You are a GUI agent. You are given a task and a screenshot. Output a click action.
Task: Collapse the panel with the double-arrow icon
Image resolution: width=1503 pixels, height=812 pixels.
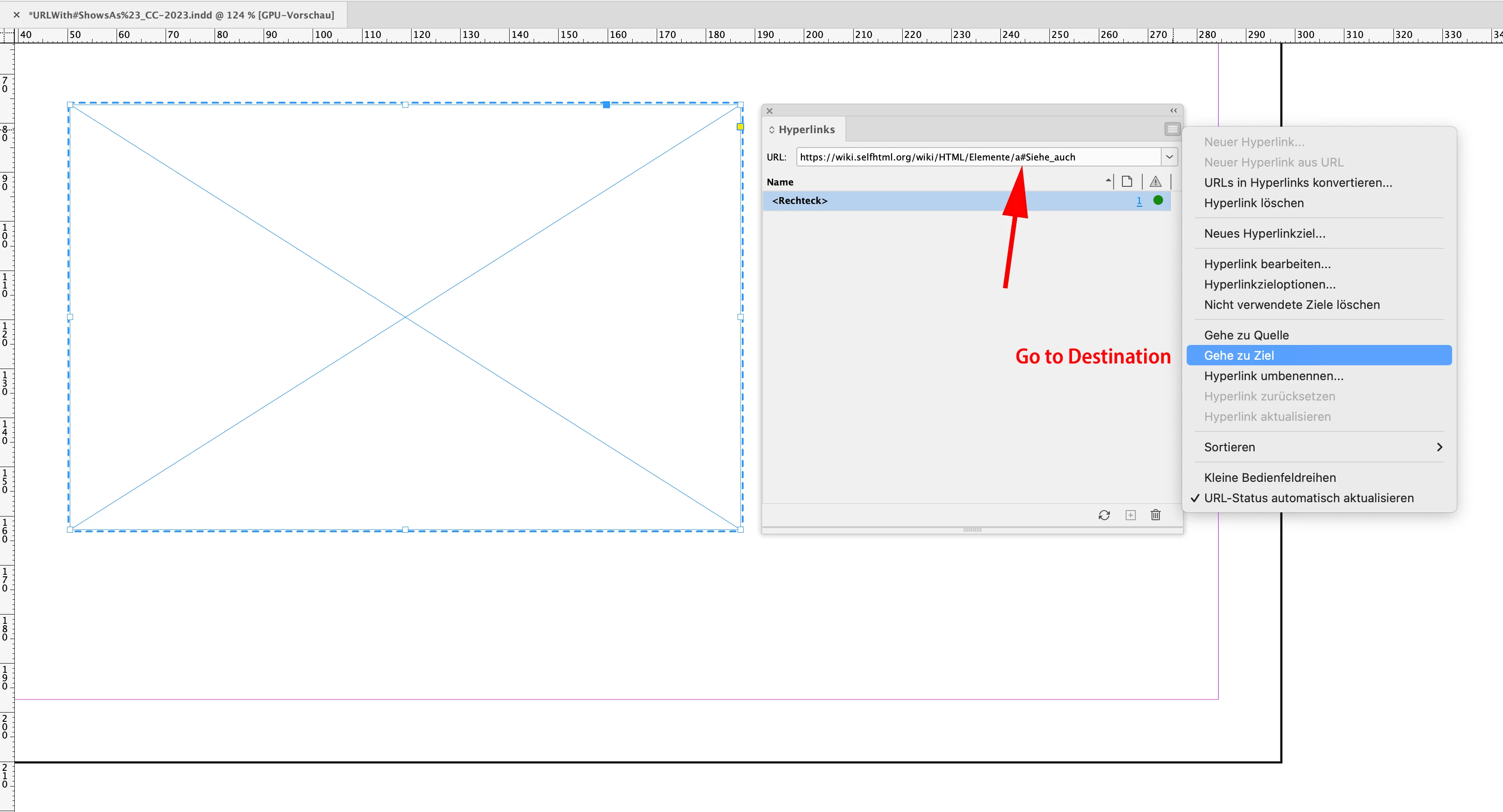[1173, 110]
